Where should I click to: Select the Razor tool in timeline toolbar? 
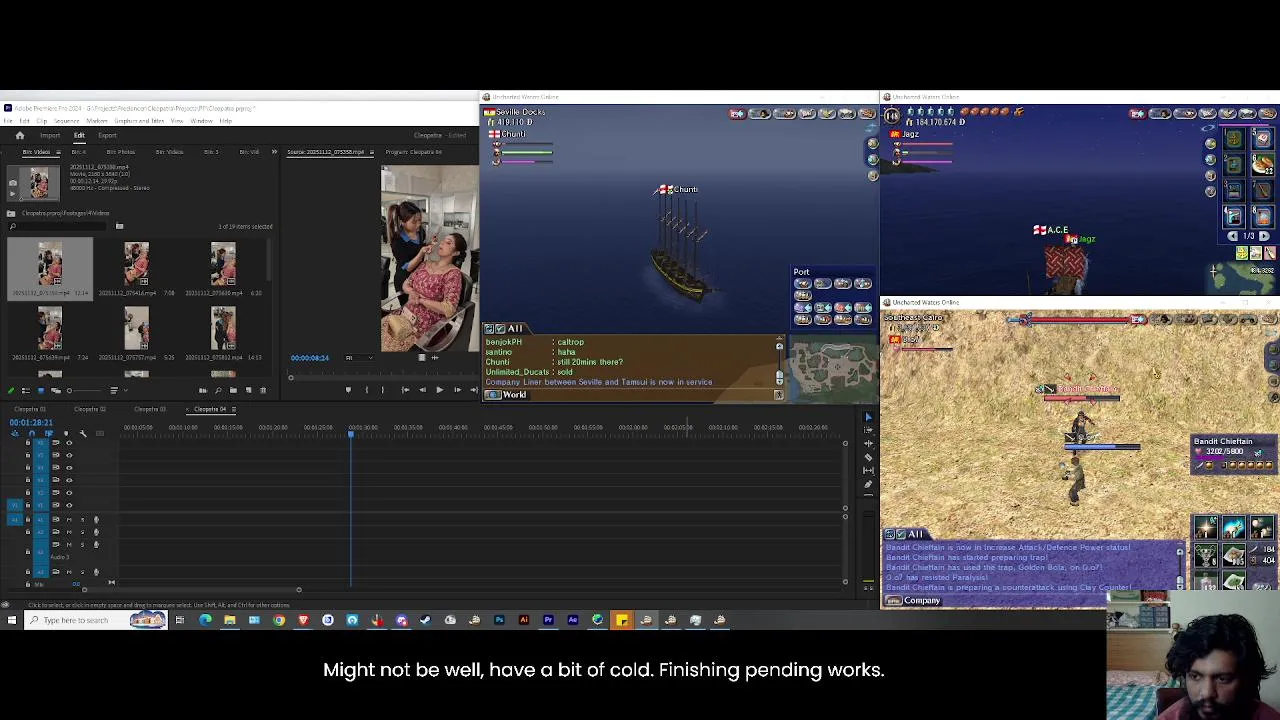point(868,457)
